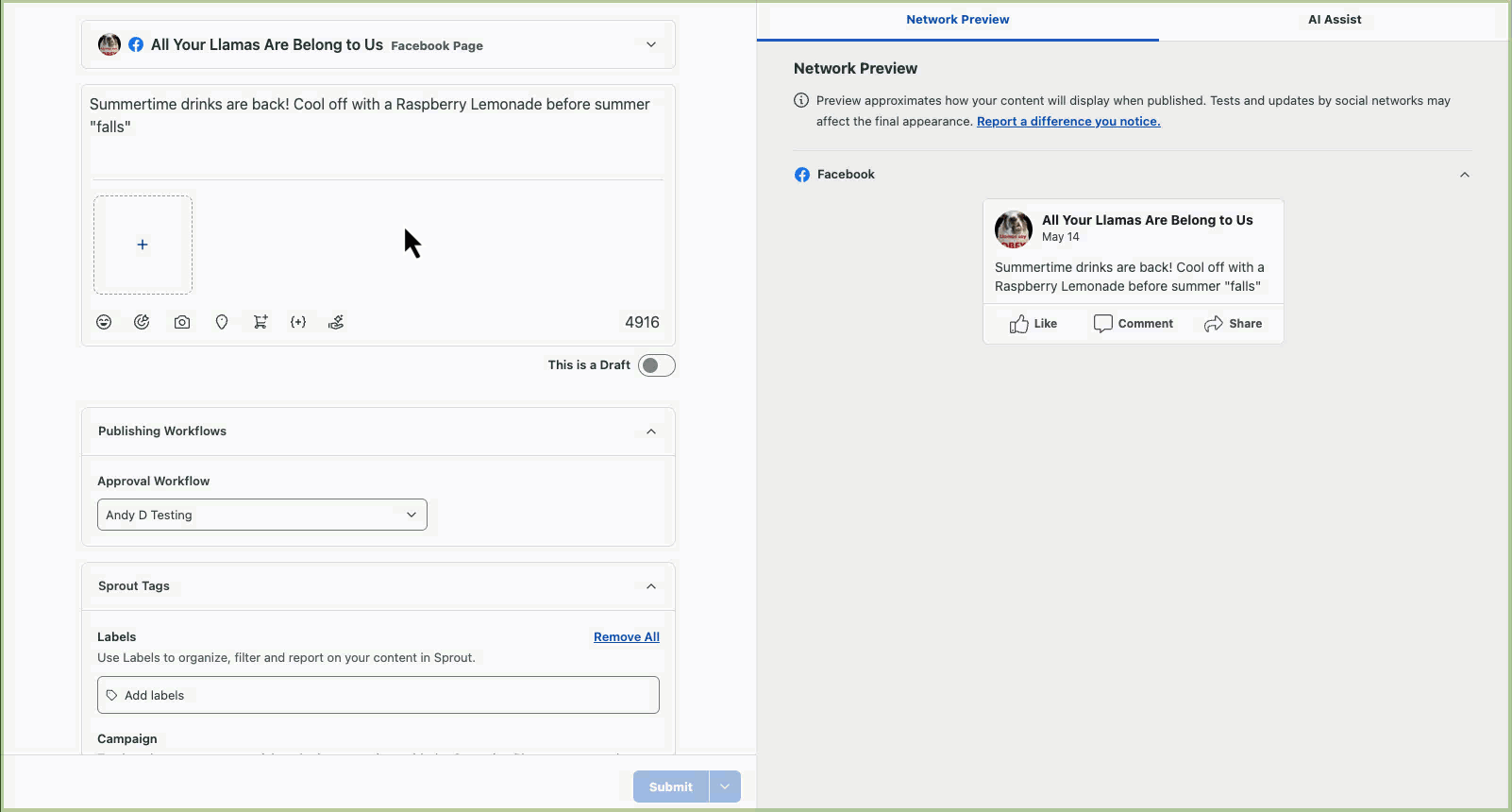The height and width of the screenshot is (812, 1512).
Task: Collapse the Sprout Tags section
Action: click(650, 586)
